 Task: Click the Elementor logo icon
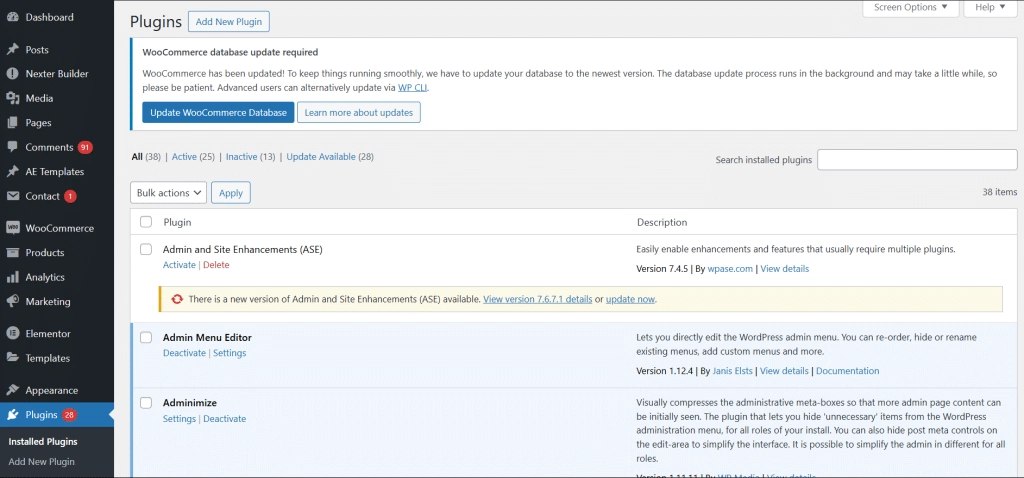coord(12,334)
